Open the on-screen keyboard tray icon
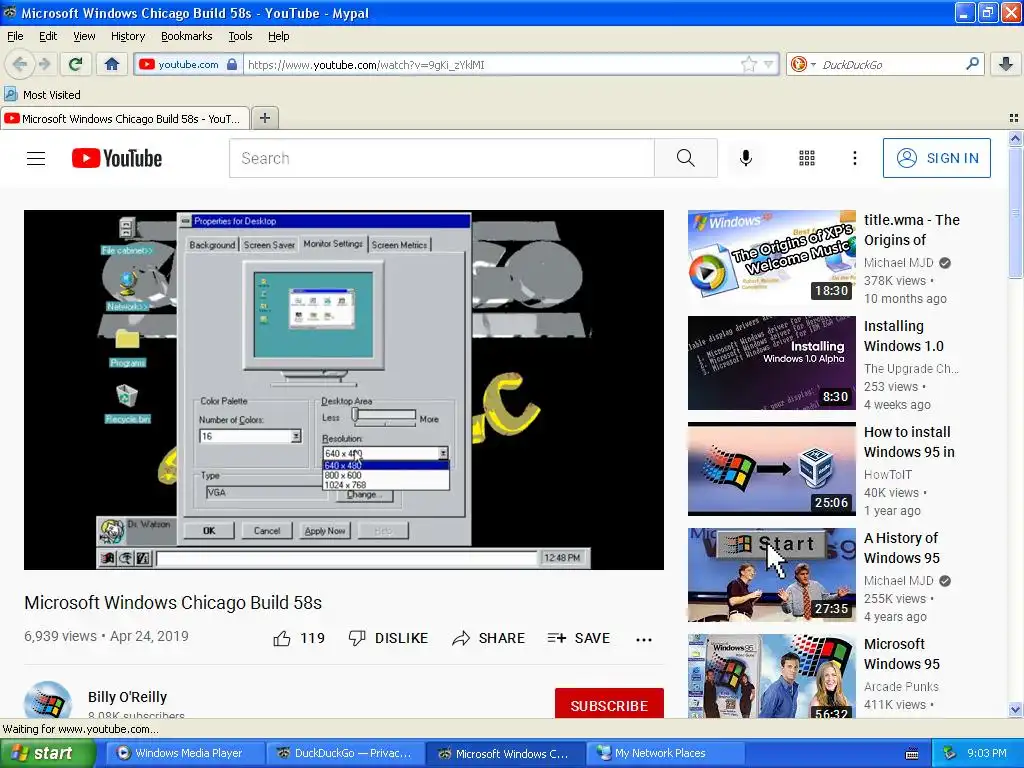The height and width of the screenshot is (768, 1024). pos(912,754)
